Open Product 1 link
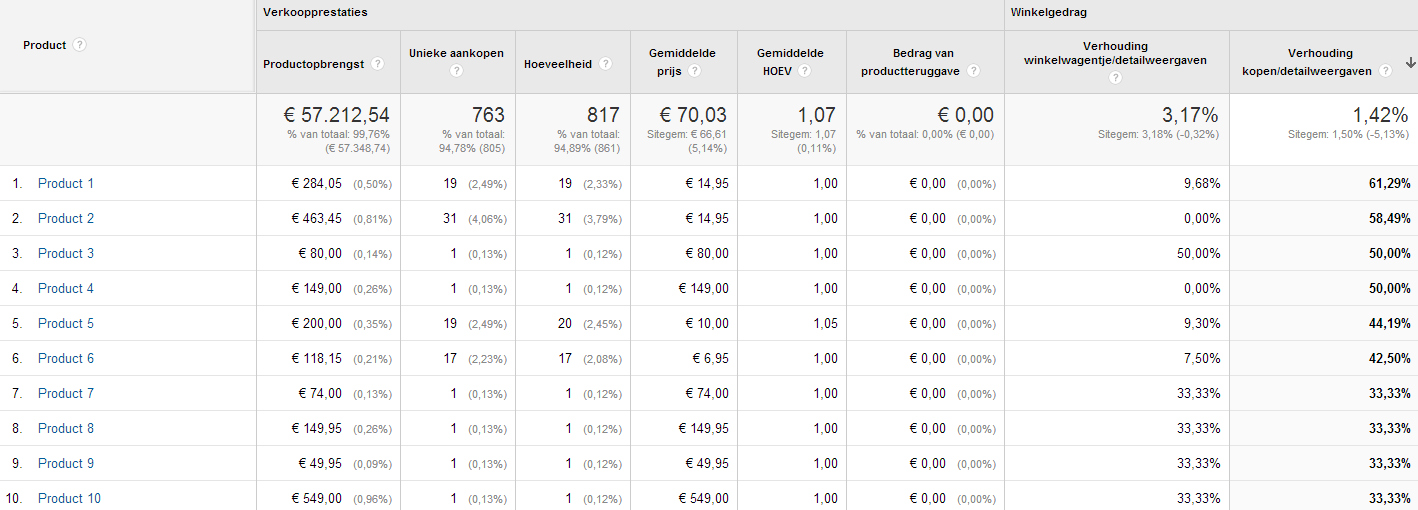 click(66, 183)
